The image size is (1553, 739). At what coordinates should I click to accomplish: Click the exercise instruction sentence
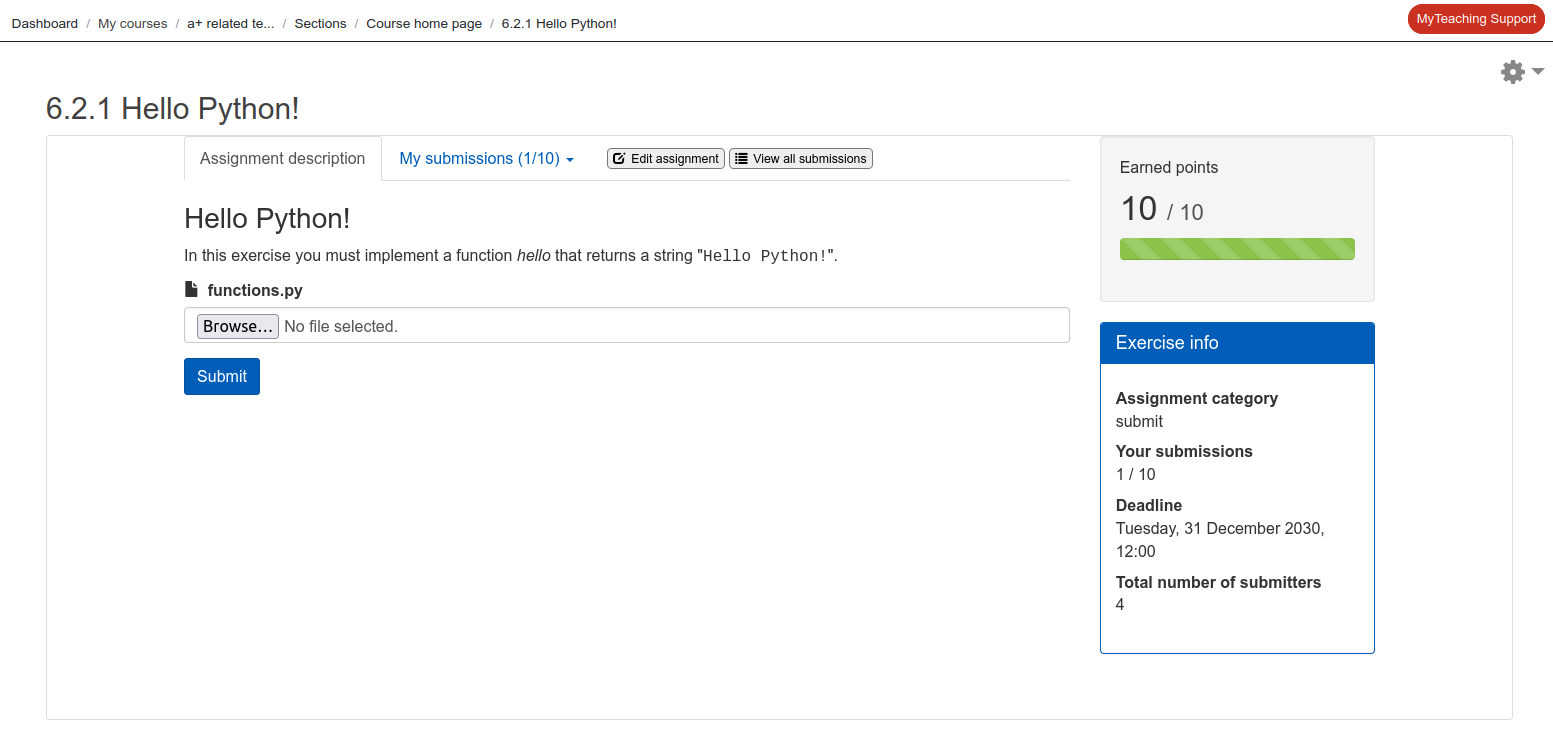(511, 255)
